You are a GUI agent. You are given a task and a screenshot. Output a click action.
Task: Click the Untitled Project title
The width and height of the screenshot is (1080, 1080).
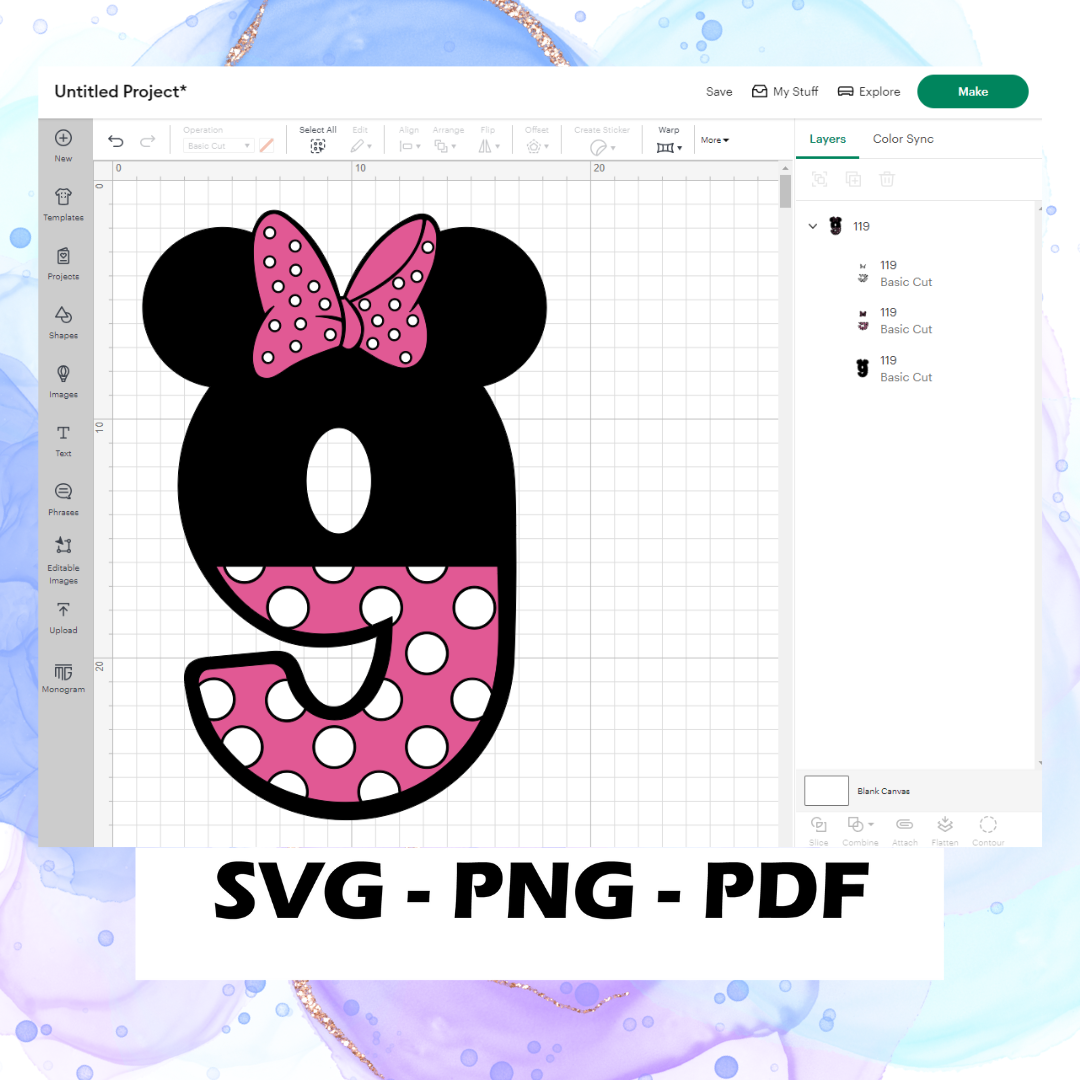(121, 91)
